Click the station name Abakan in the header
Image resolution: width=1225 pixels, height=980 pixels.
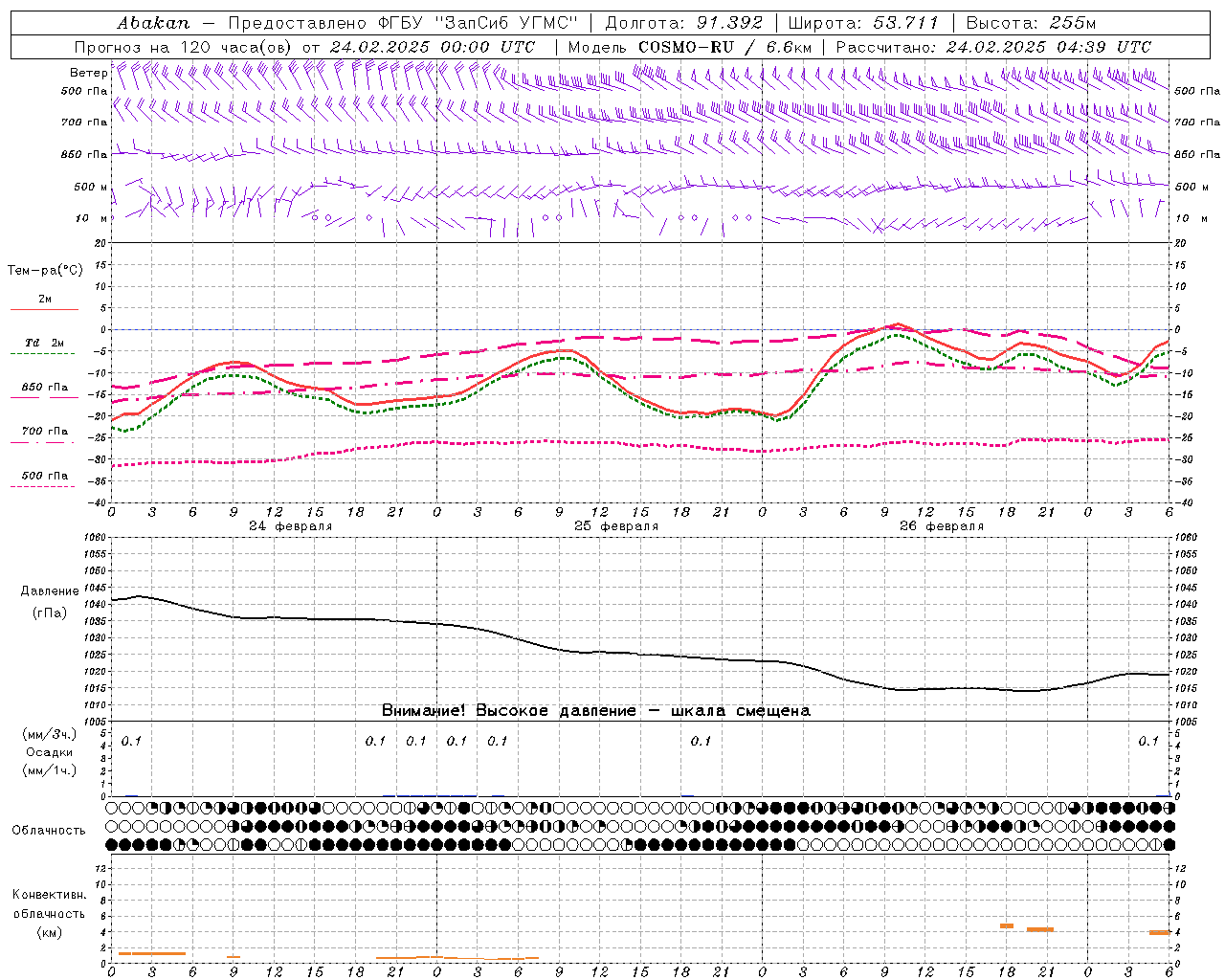[154, 22]
